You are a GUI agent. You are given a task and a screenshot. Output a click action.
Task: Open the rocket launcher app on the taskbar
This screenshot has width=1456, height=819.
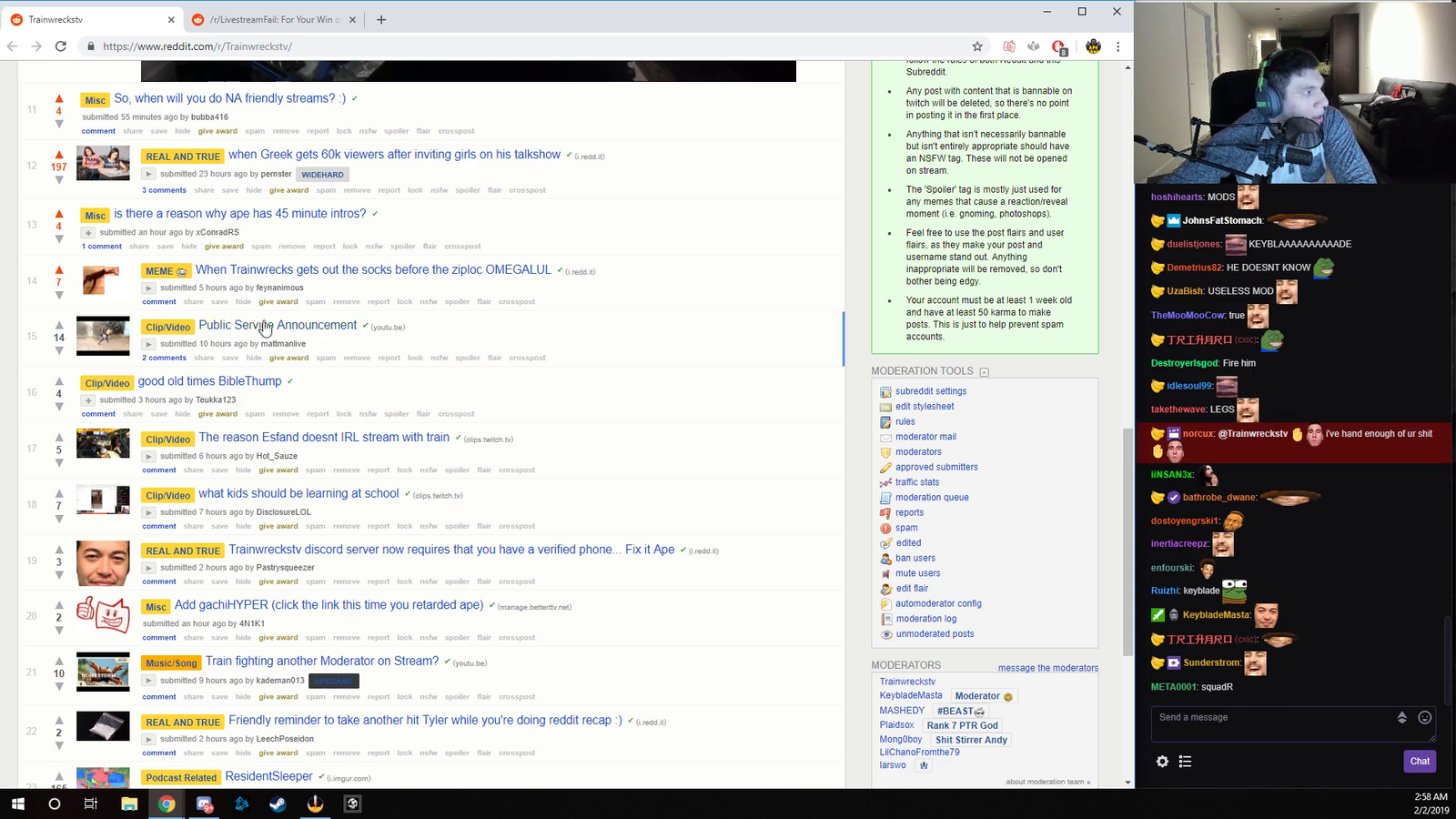pos(316,804)
